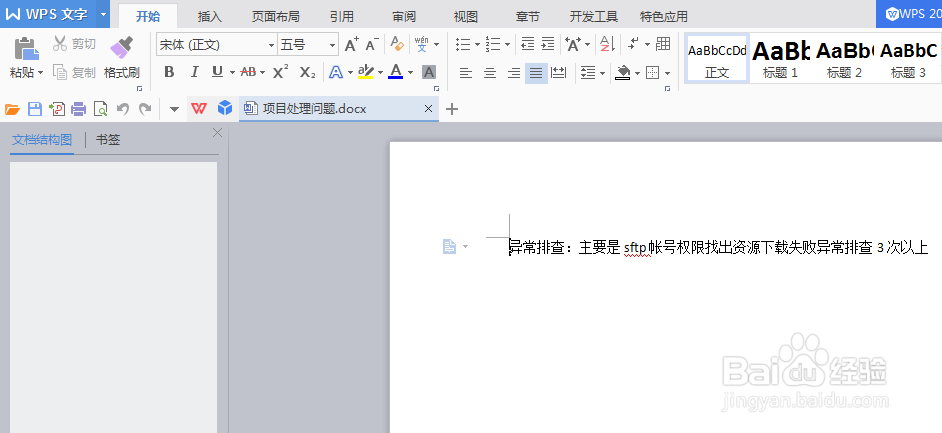
Task: Insert a table from the ribbon grid icon
Action: click(x=663, y=44)
